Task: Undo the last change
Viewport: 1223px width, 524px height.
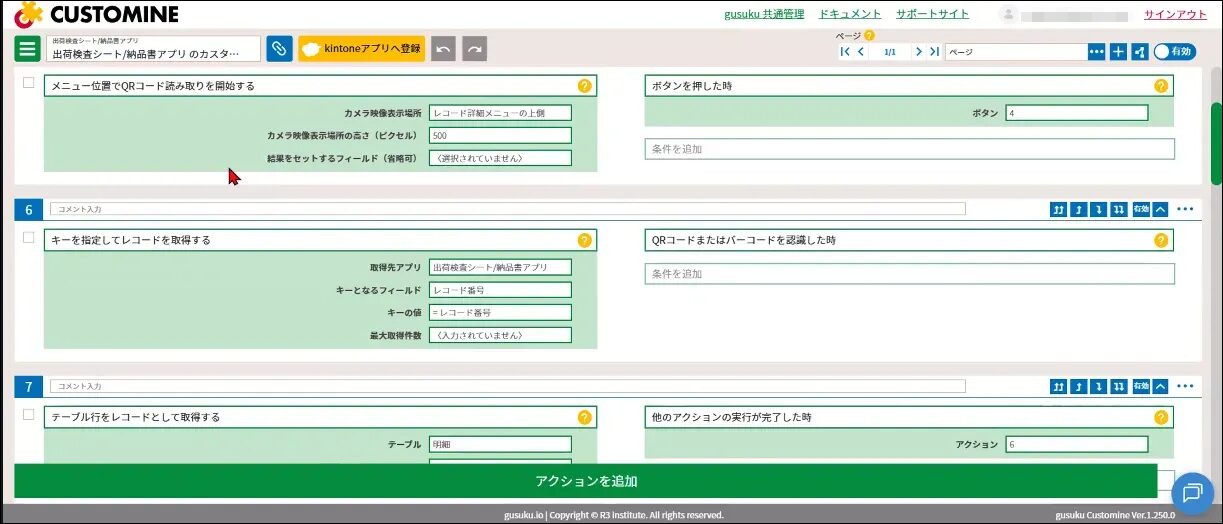Action: tap(443, 49)
